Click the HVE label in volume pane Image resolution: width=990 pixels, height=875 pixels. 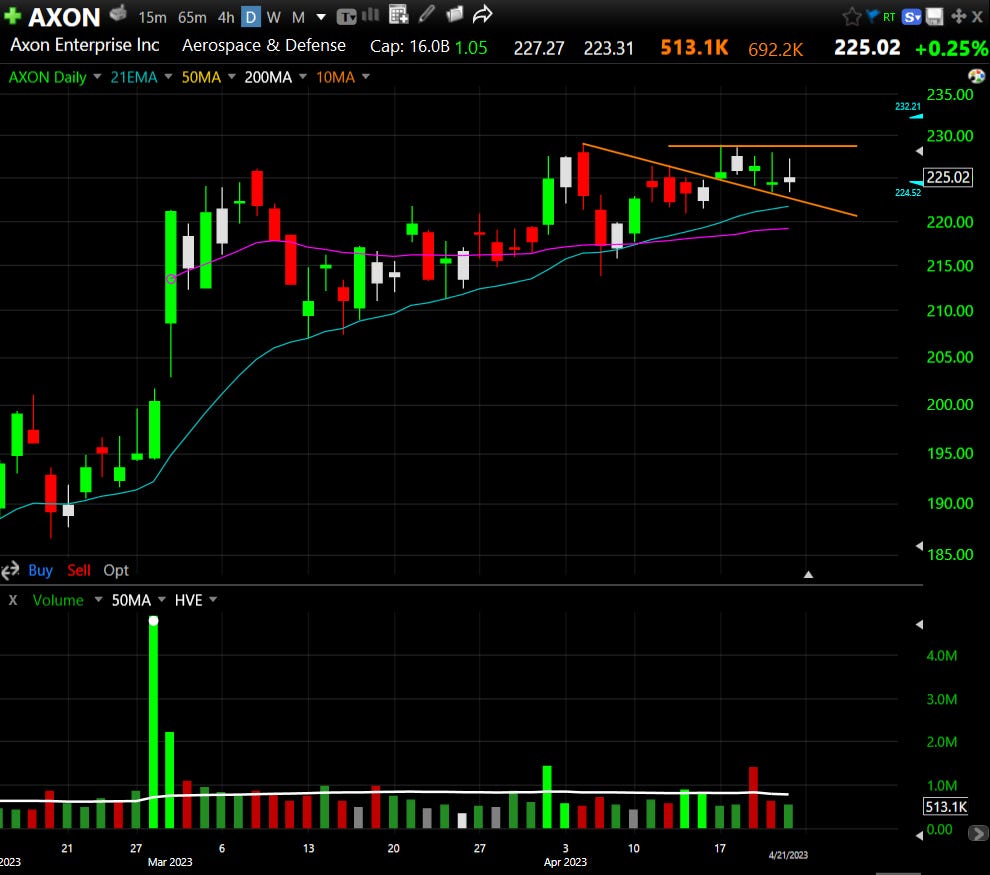tap(188, 600)
